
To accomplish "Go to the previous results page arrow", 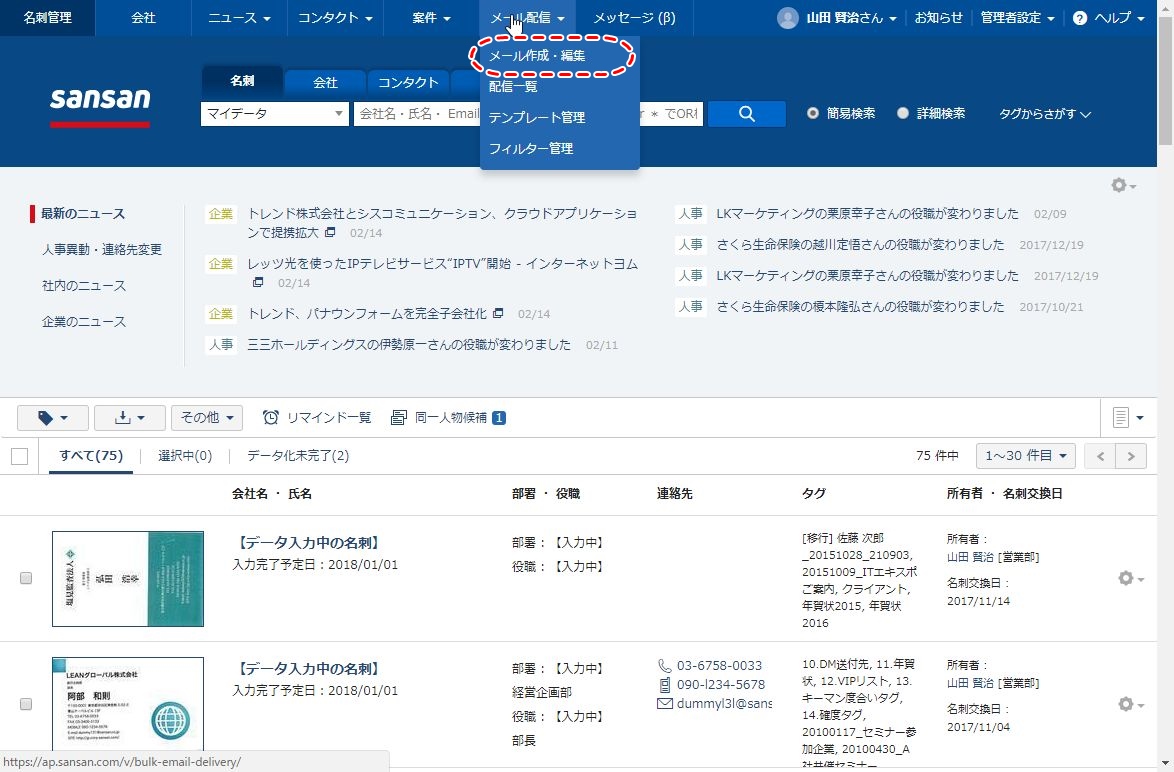I will click(x=1100, y=456).
